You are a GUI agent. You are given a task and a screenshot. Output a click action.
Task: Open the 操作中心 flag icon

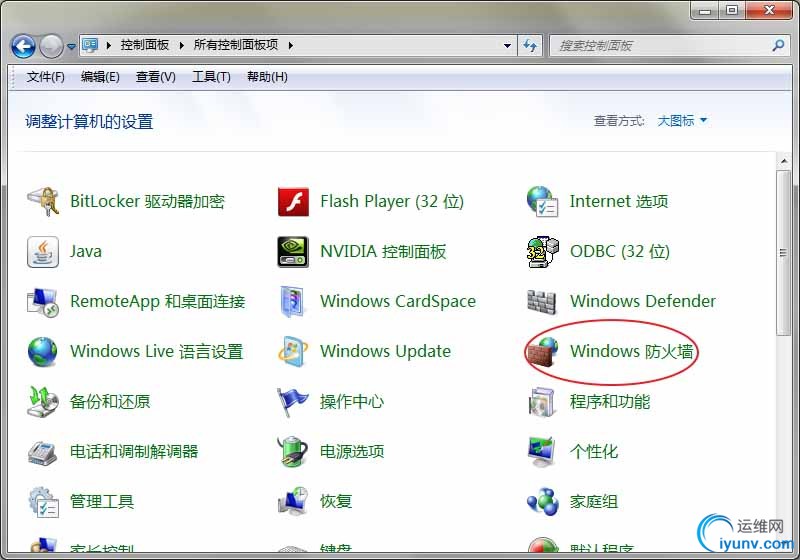[293, 401]
